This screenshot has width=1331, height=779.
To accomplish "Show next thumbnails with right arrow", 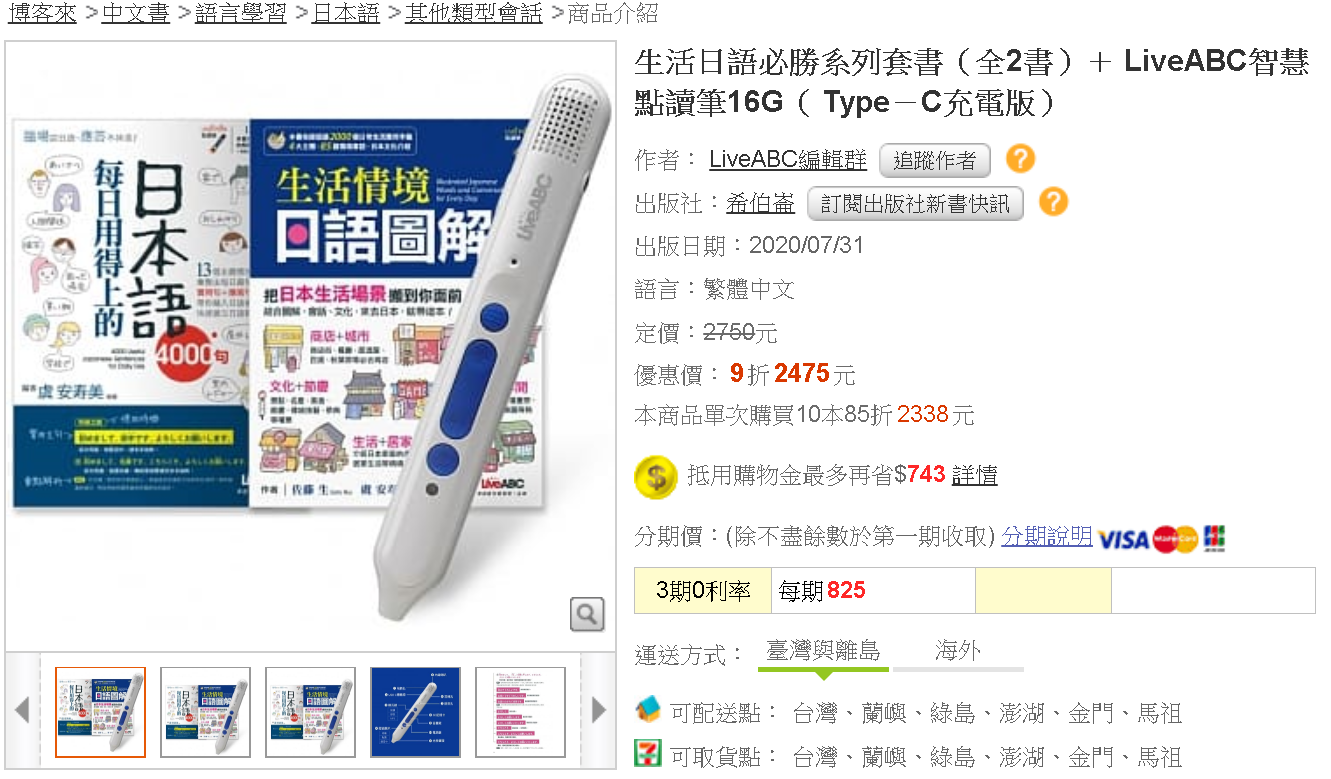I will point(599,711).
